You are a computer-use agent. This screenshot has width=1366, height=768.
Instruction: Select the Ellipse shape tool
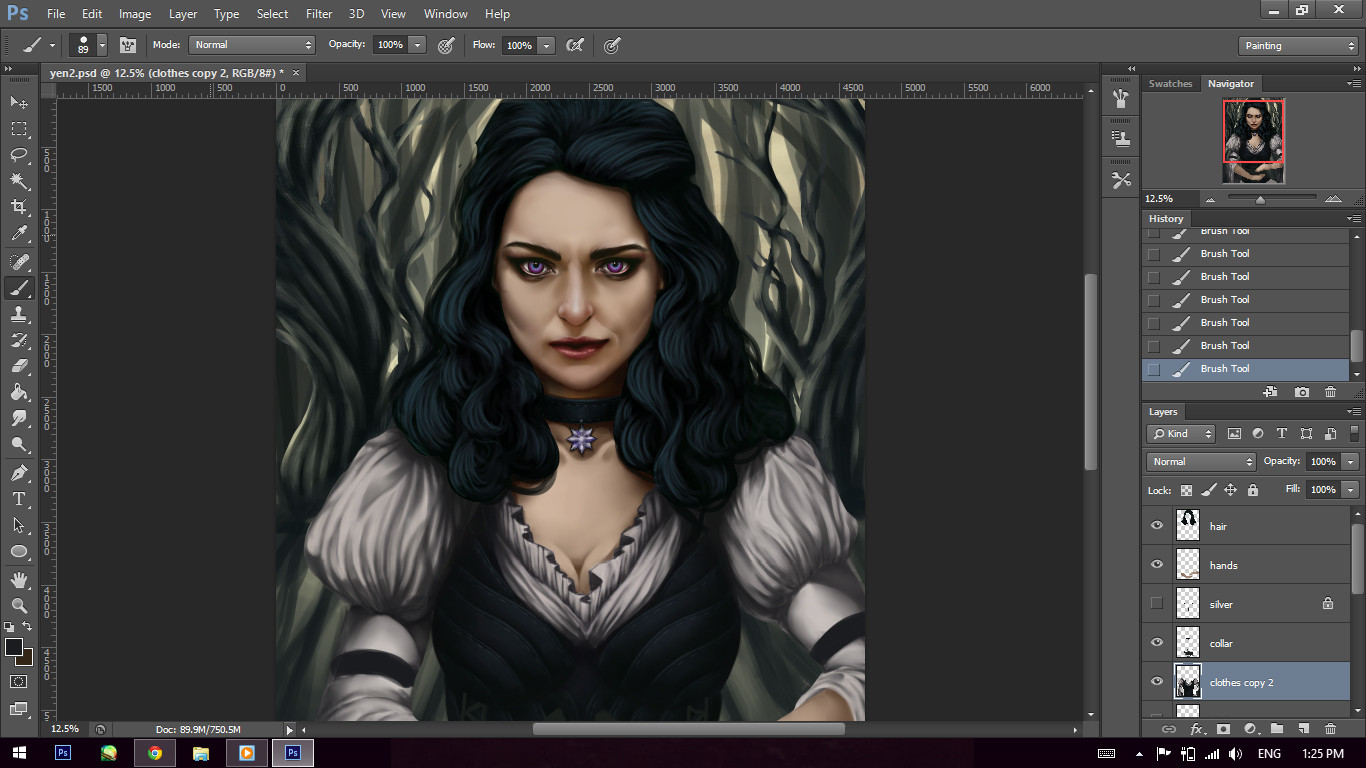(x=19, y=551)
